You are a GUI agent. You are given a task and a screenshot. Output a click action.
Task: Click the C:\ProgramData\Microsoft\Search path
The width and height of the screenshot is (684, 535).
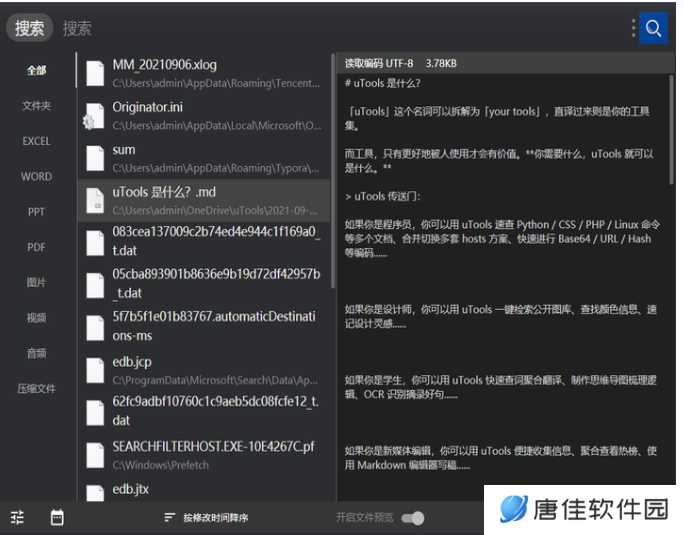point(215,381)
